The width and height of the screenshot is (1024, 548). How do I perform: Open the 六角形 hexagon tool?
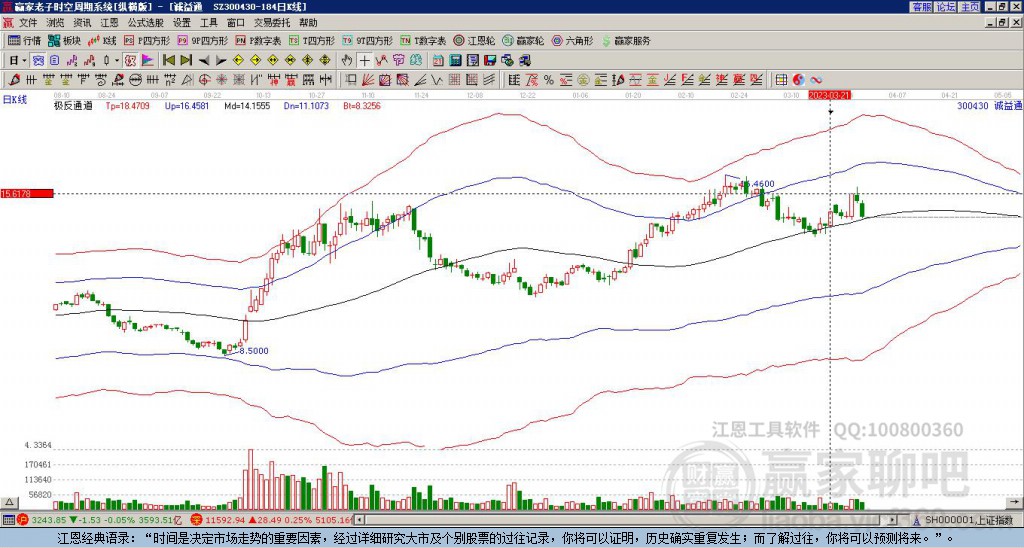572,40
